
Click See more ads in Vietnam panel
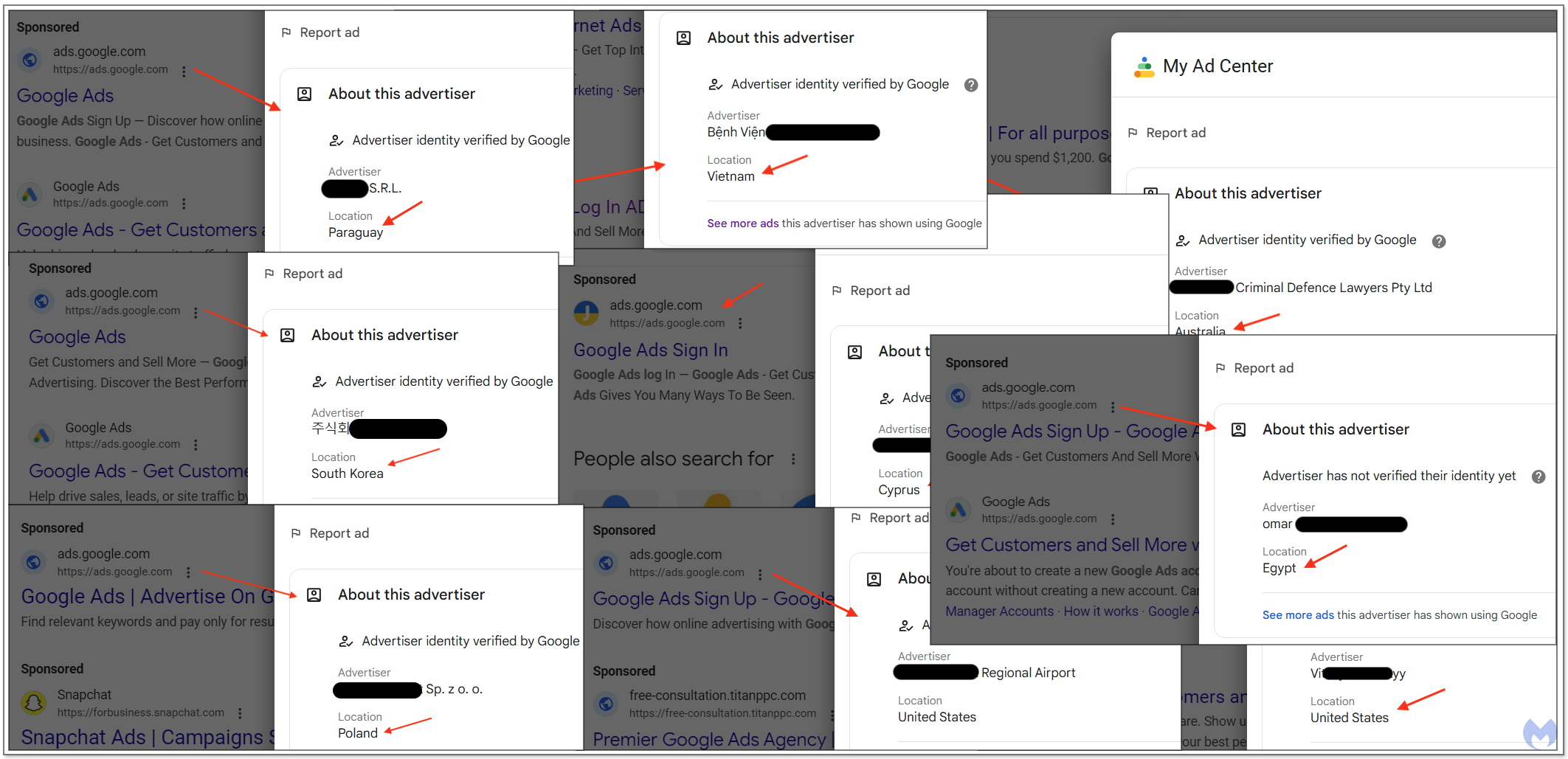point(742,223)
